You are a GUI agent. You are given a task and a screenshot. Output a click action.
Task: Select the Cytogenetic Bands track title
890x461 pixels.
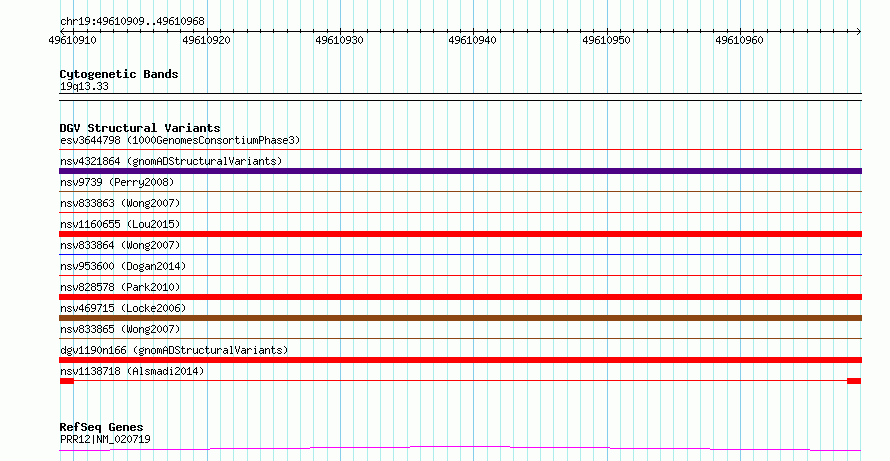(x=119, y=74)
